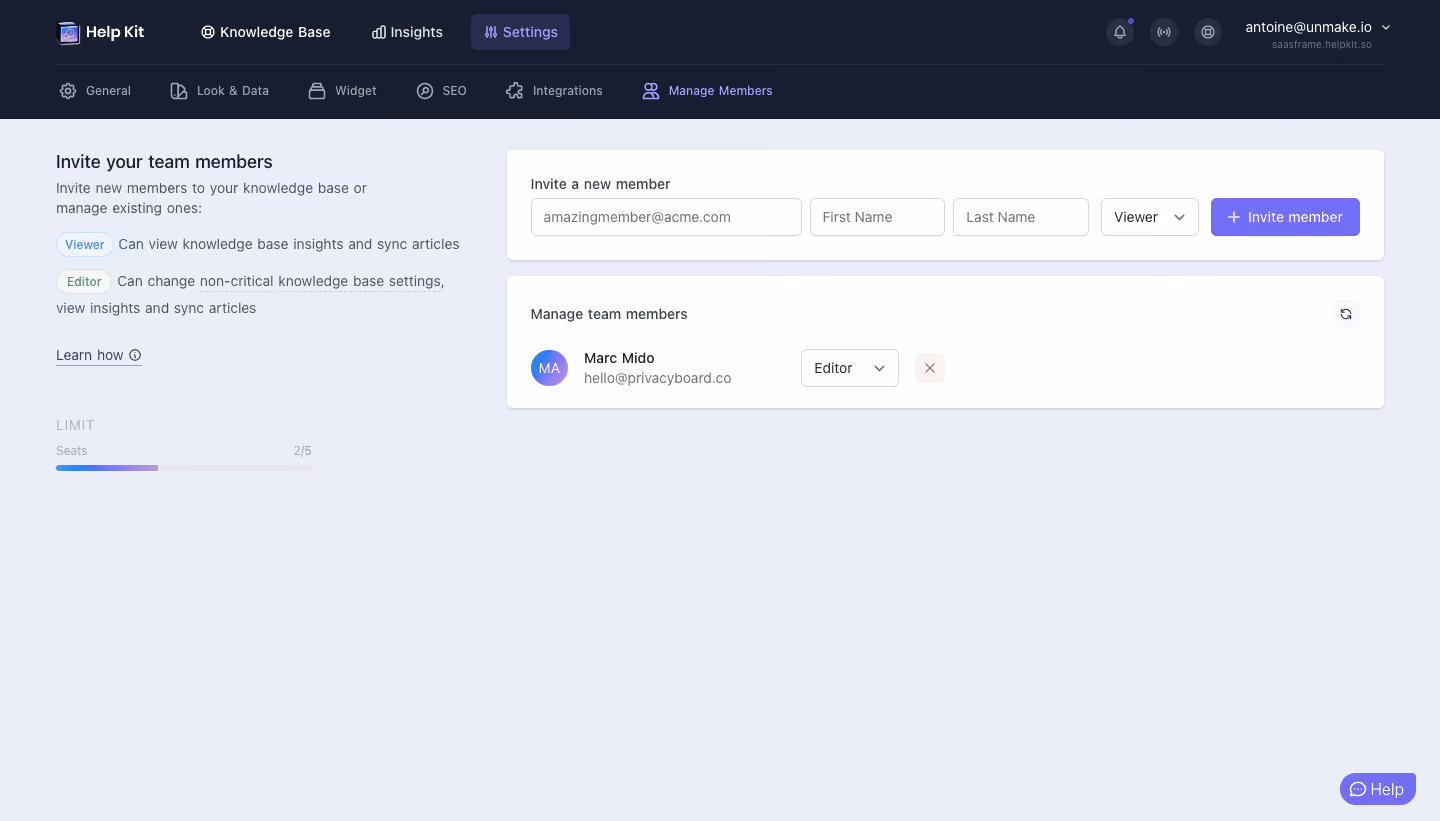Click the Marc Mido name

click(x=619, y=358)
